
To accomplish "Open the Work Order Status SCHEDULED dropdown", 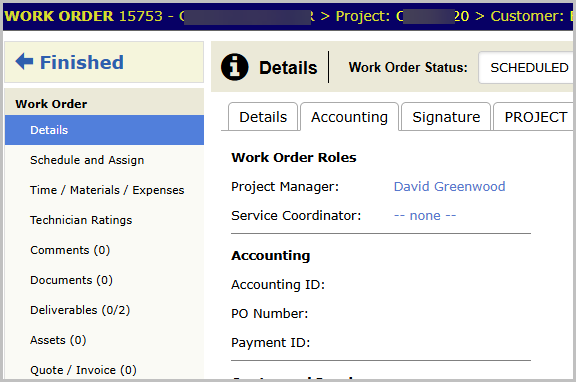I will pos(527,68).
